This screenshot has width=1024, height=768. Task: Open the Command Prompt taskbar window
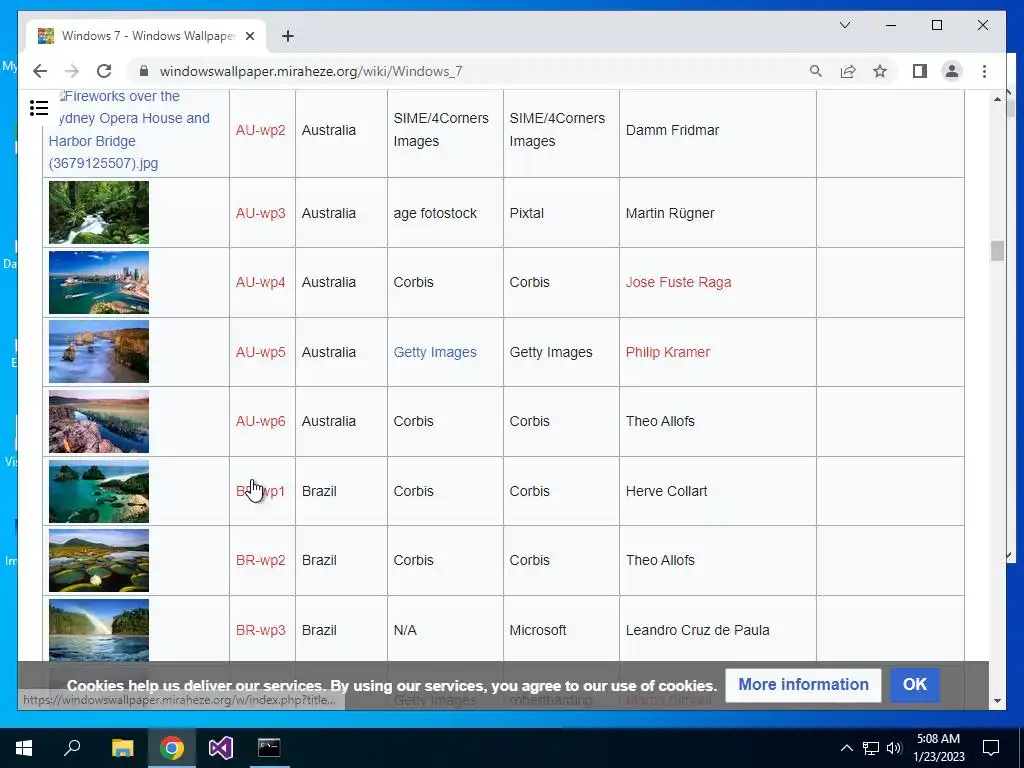[269, 748]
